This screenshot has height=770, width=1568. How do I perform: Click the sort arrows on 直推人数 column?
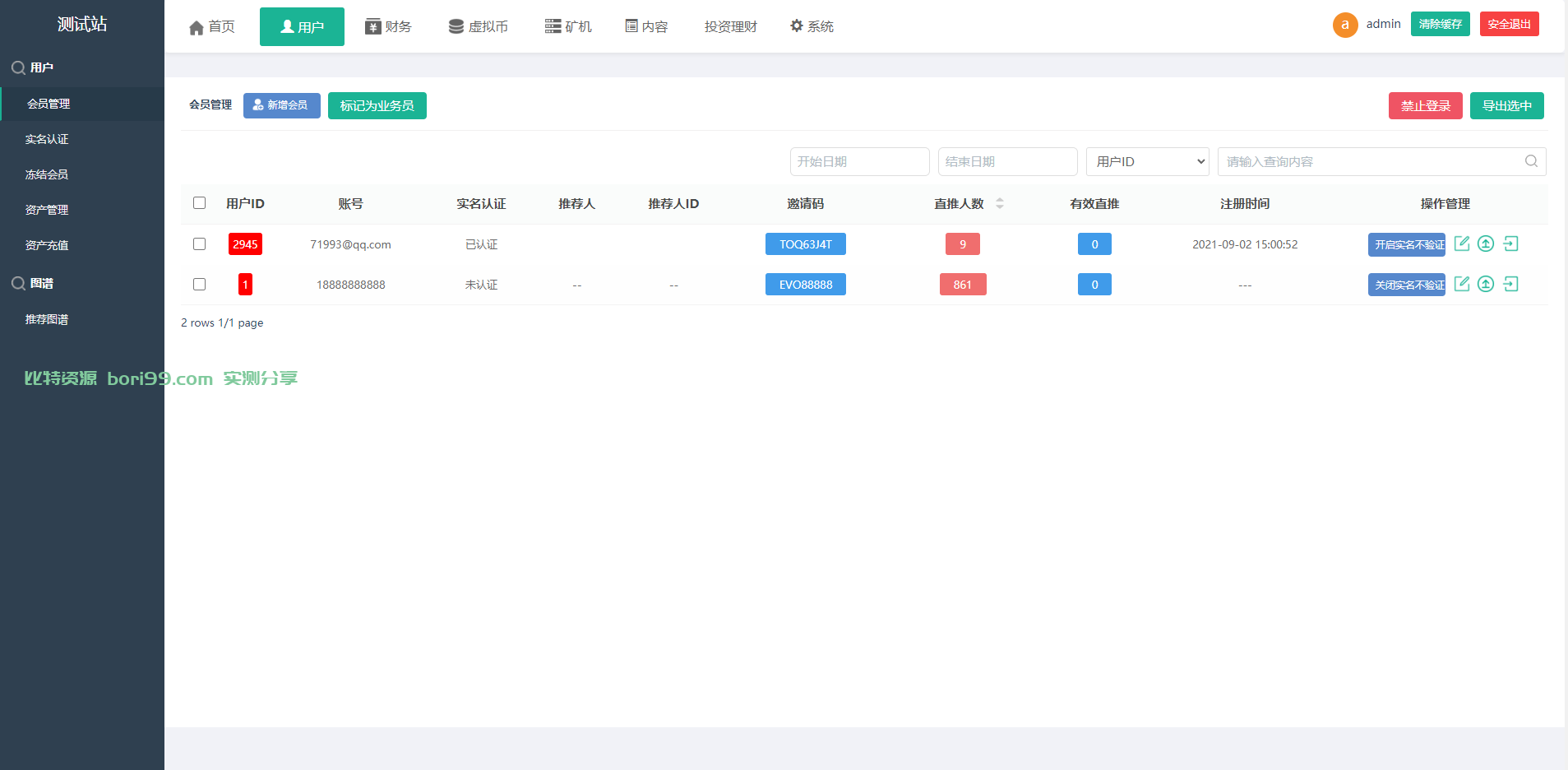(1000, 203)
